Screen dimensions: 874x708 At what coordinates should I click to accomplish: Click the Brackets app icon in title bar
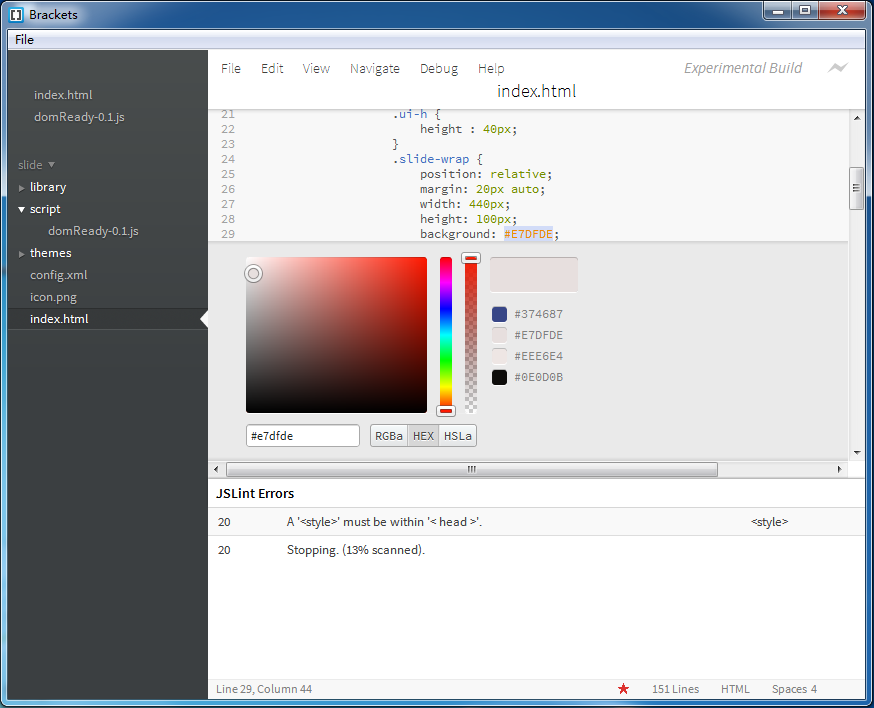16,14
